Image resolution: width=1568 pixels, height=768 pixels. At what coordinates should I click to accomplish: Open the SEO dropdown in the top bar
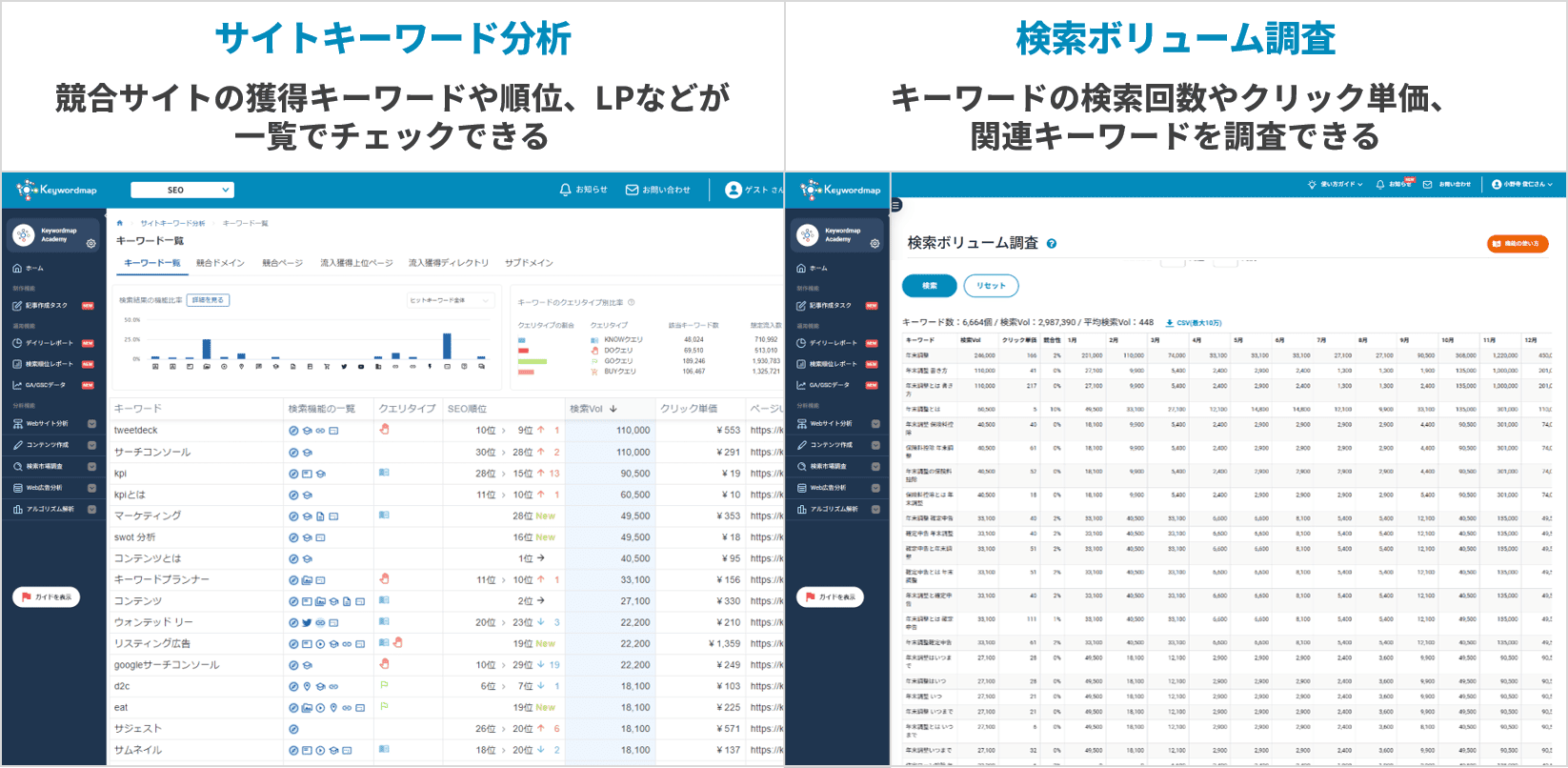click(182, 190)
